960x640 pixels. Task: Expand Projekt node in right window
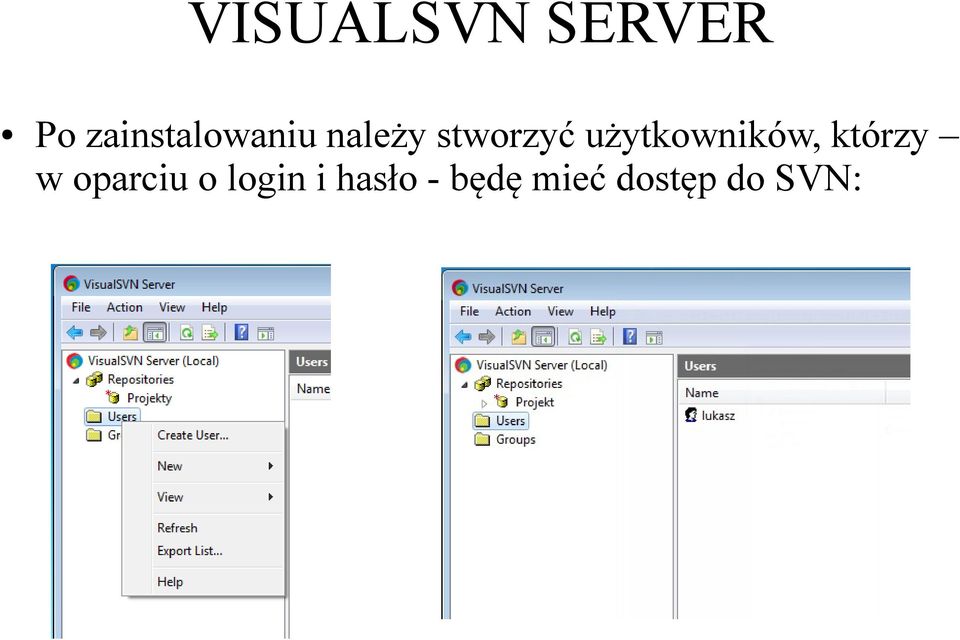click(484, 403)
